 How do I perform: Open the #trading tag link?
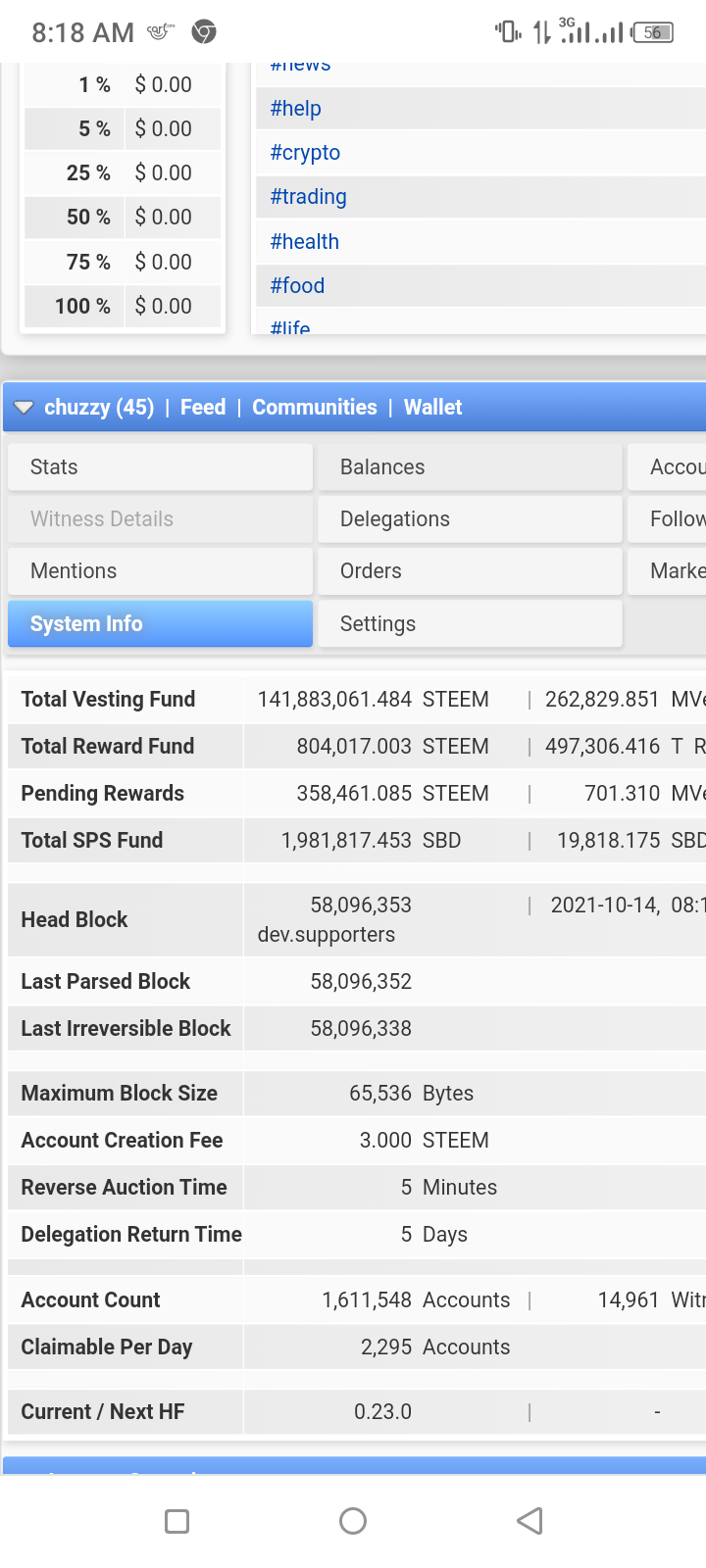[x=308, y=197]
